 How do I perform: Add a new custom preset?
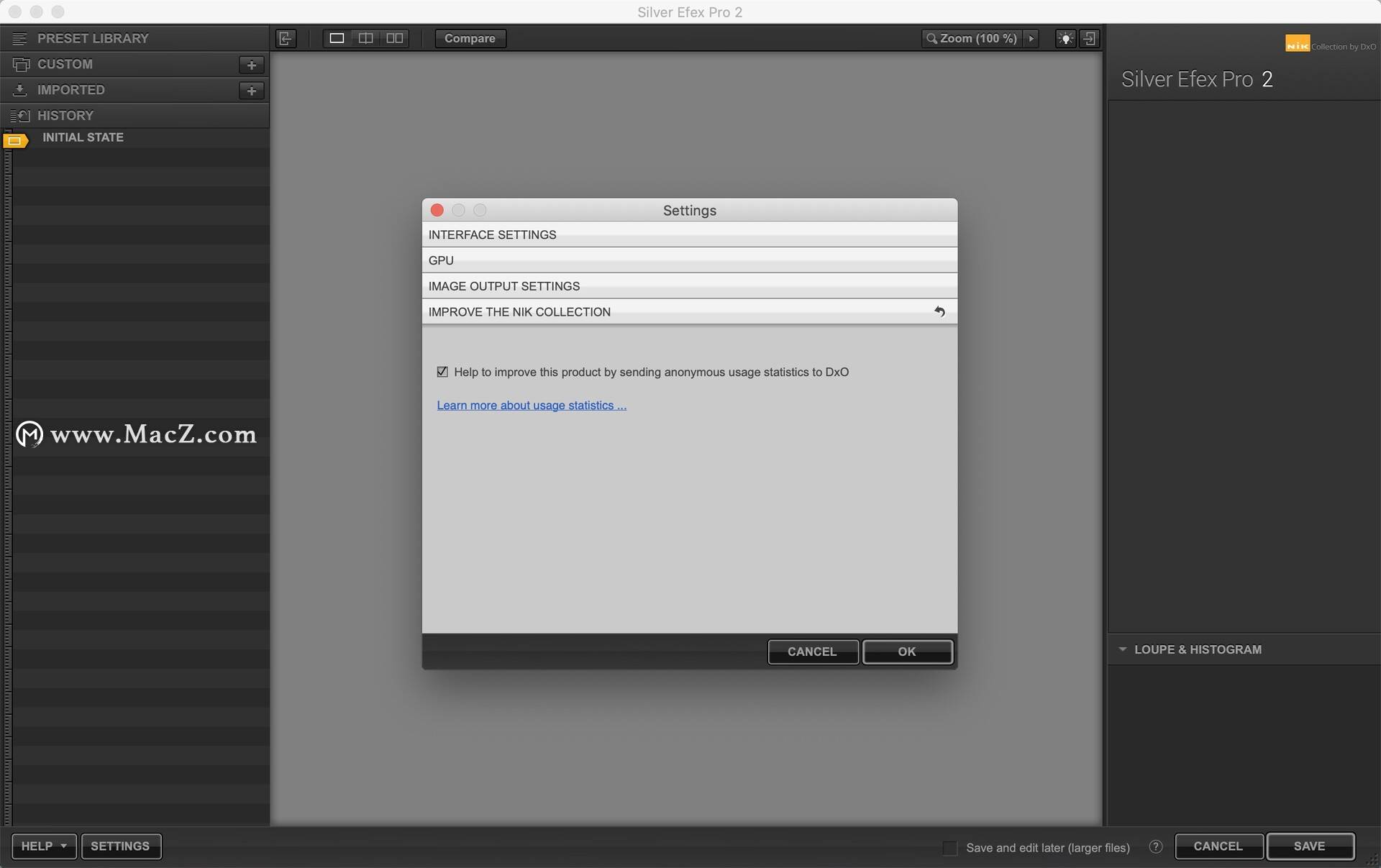[251, 65]
